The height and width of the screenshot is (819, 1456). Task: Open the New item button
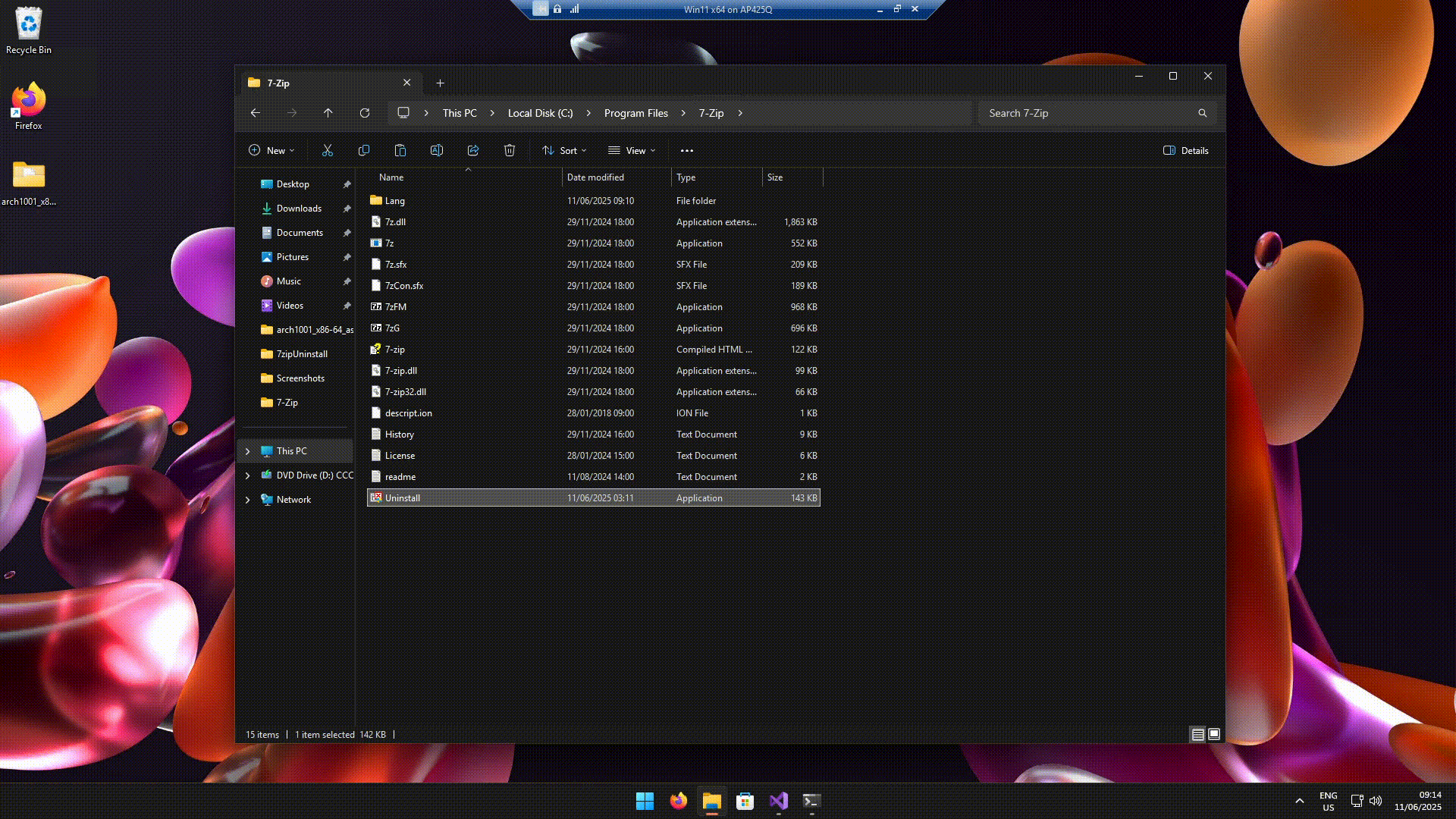pyautogui.click(x=271, y=150)
